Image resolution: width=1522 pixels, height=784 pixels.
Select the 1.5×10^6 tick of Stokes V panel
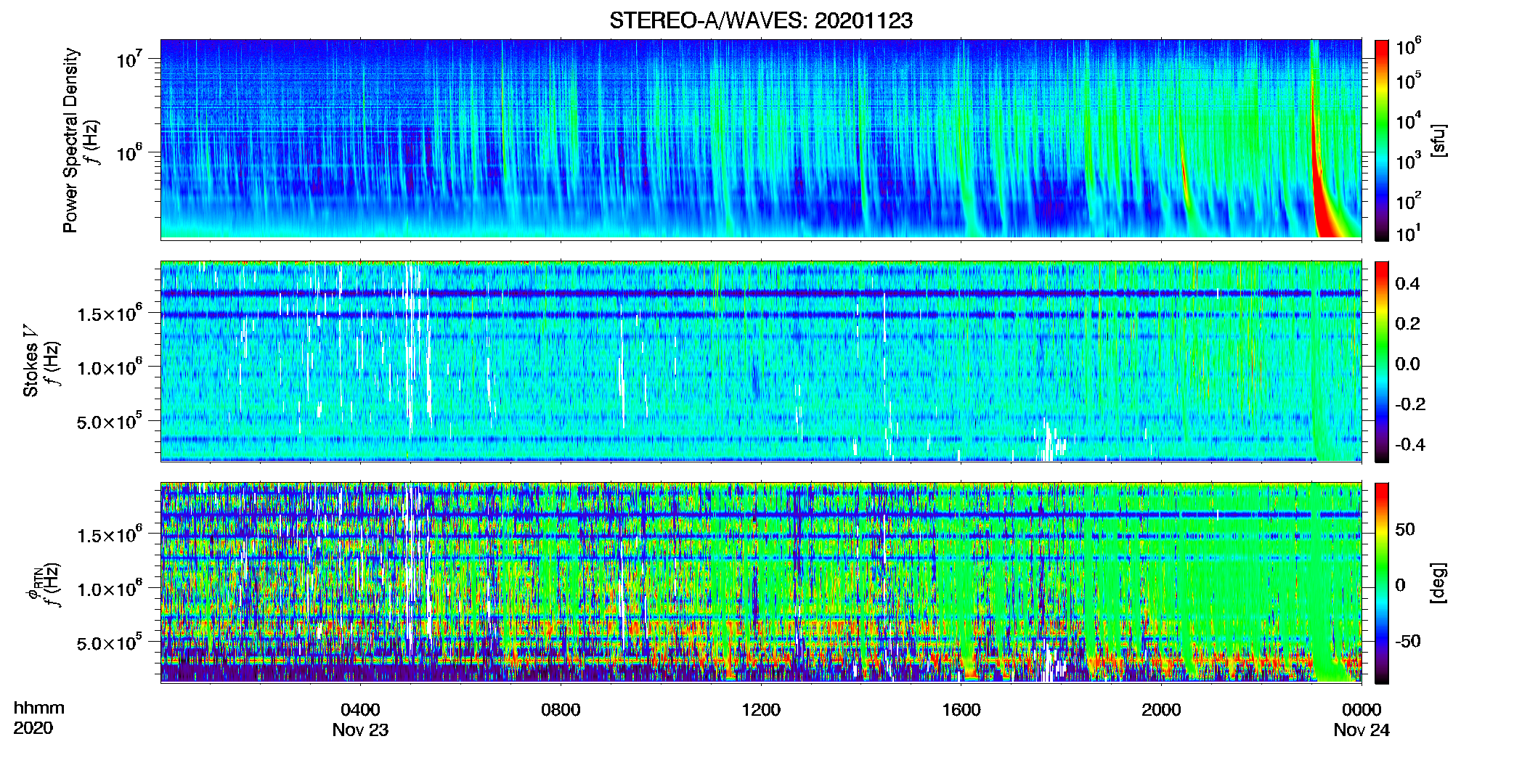pyautogui.click(x=110, y=314)
